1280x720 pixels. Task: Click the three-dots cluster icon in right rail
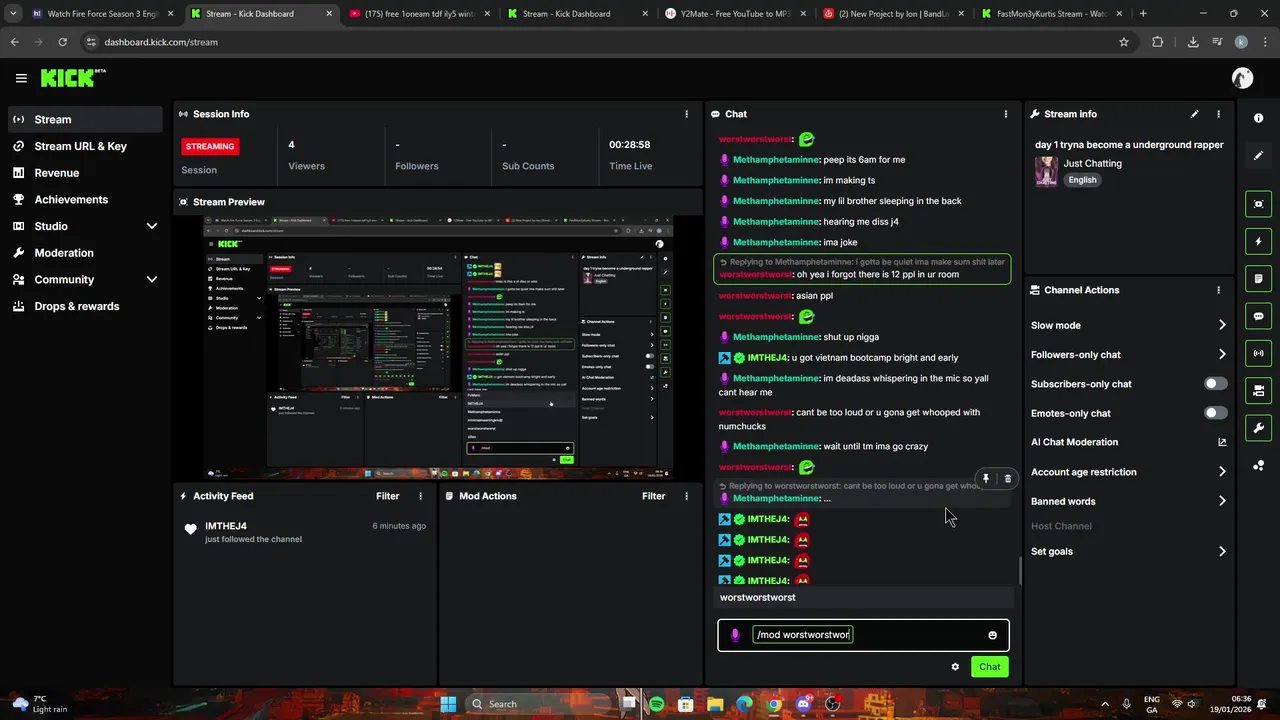point(1258,465)
